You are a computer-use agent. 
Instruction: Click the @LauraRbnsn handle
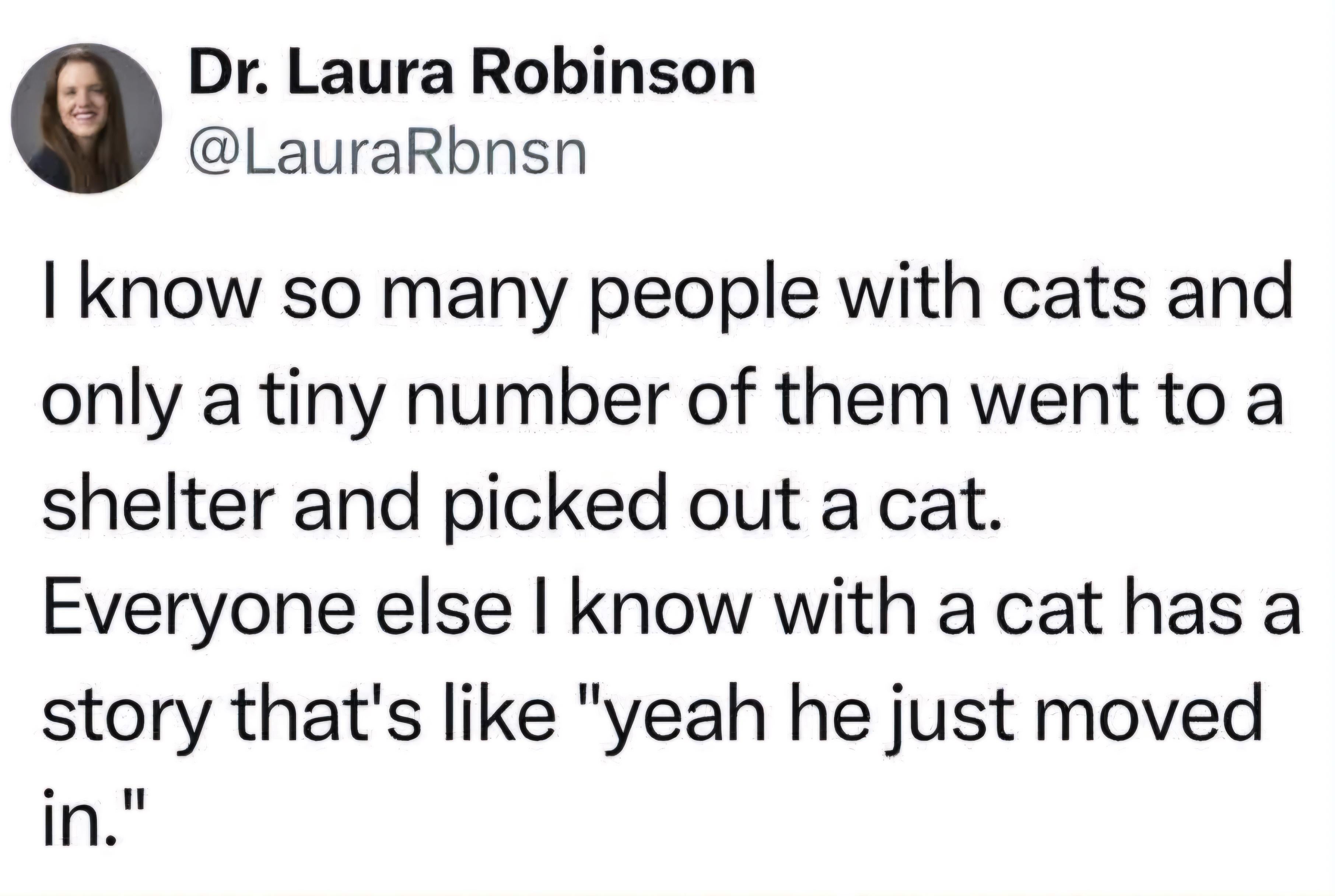click(x=387, y=153)
